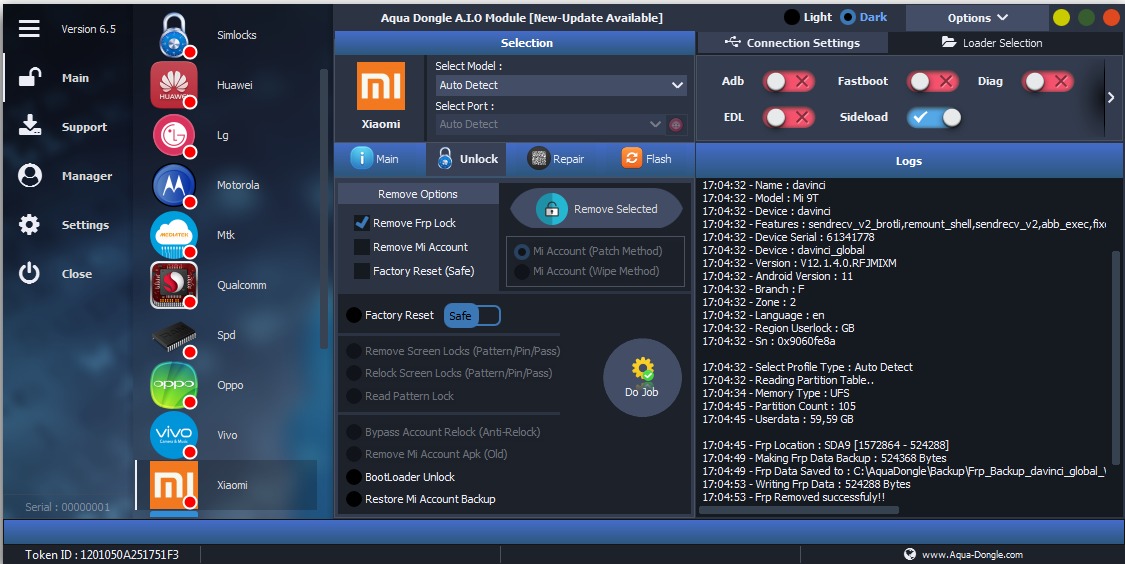The width and height of the screenshot is (1125, 564).
Task: Select the Xiaomi icon in brand list
Action: [174, 485]
